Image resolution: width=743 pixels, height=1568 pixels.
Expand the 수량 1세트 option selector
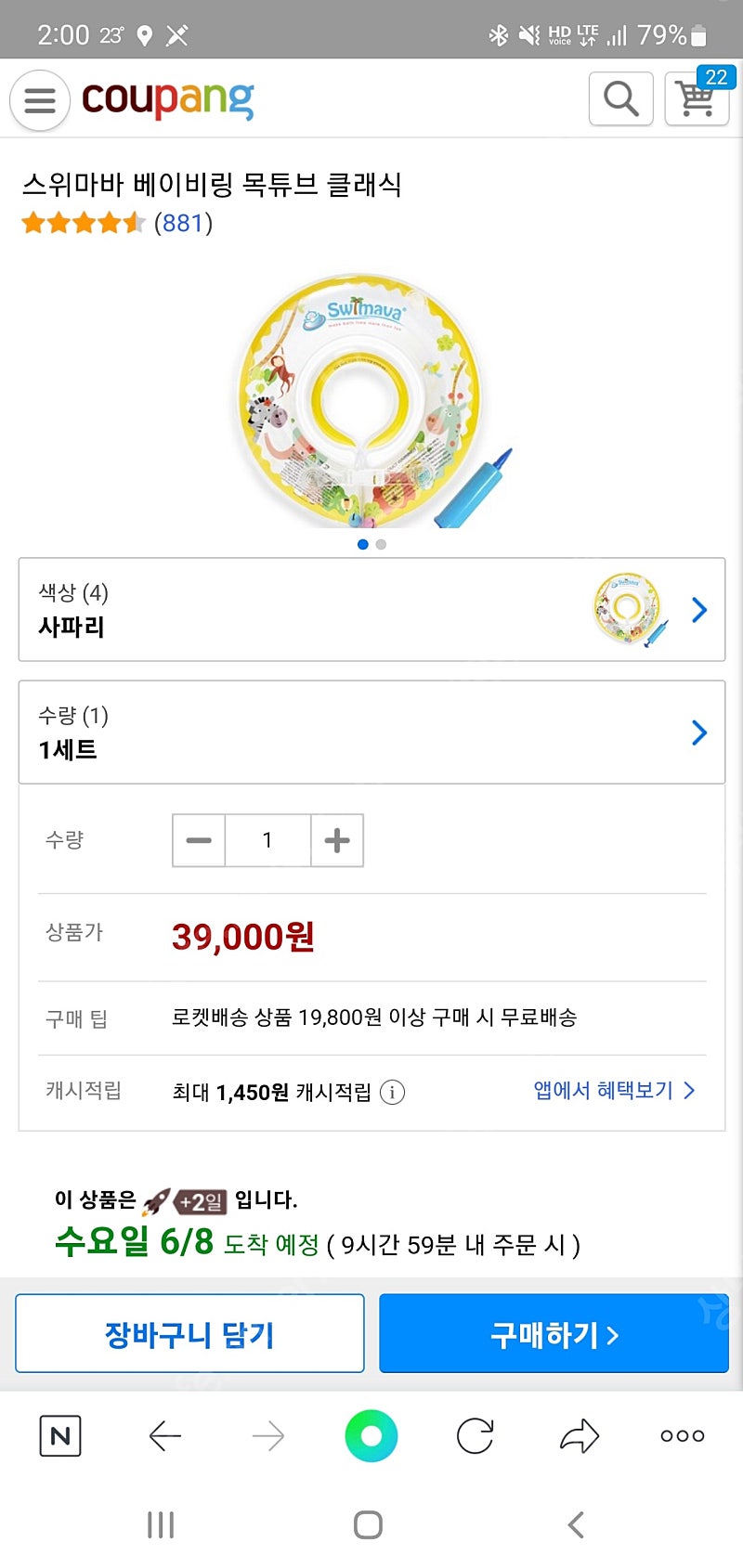(371, 732)
